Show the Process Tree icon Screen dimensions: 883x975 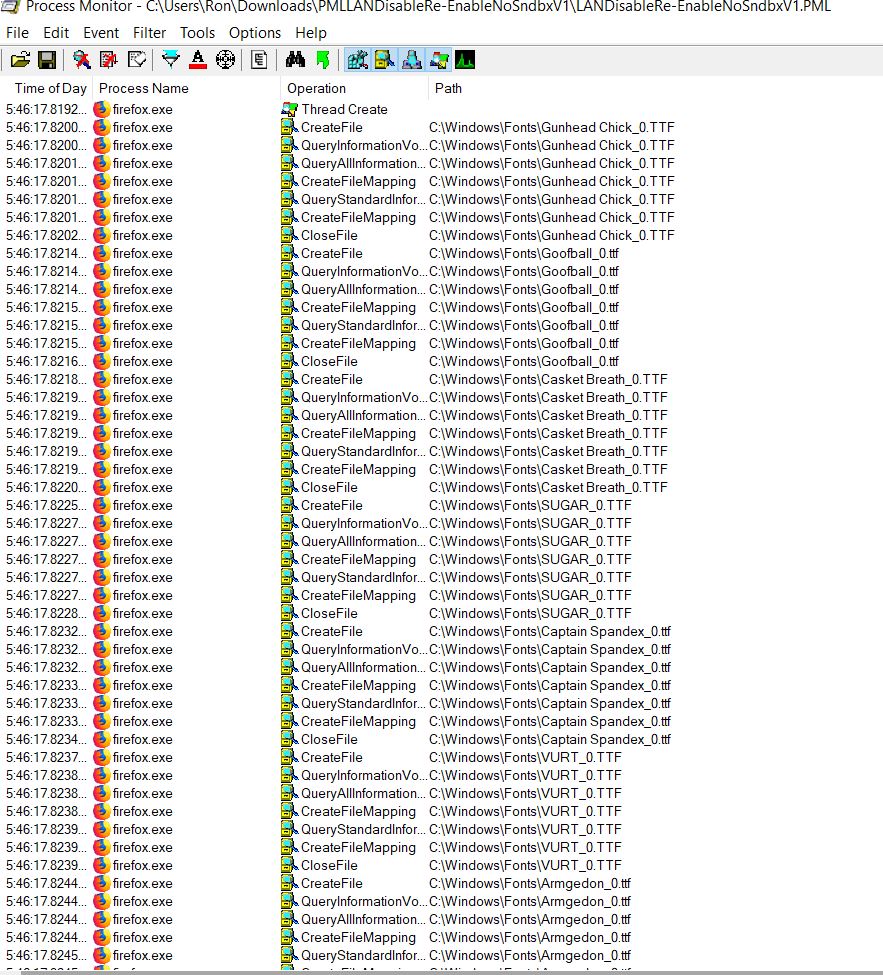point(259,60)
